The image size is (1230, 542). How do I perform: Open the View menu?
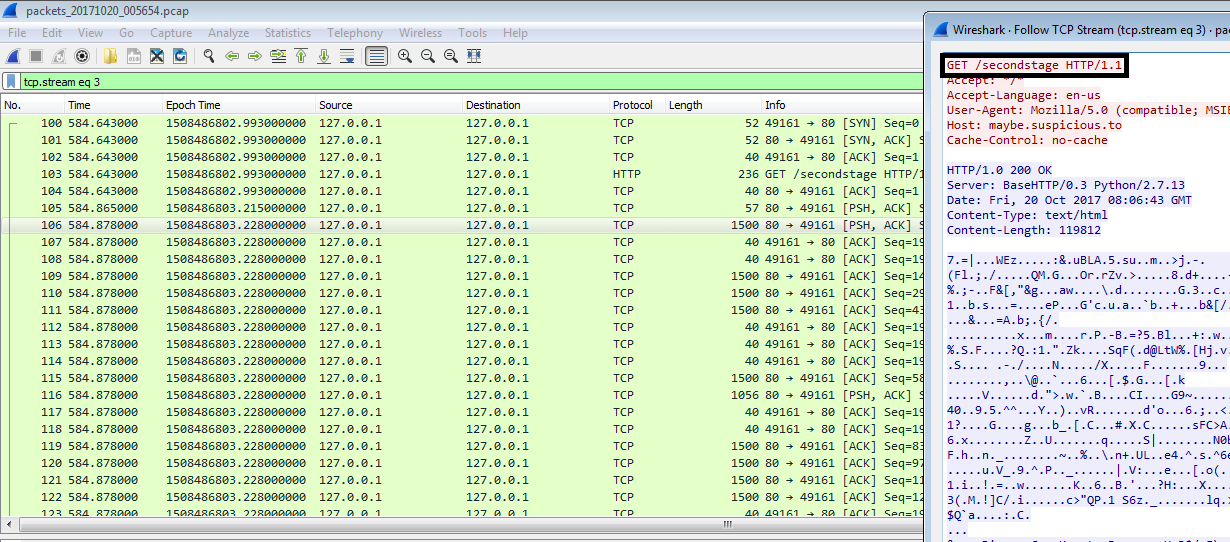90,33
